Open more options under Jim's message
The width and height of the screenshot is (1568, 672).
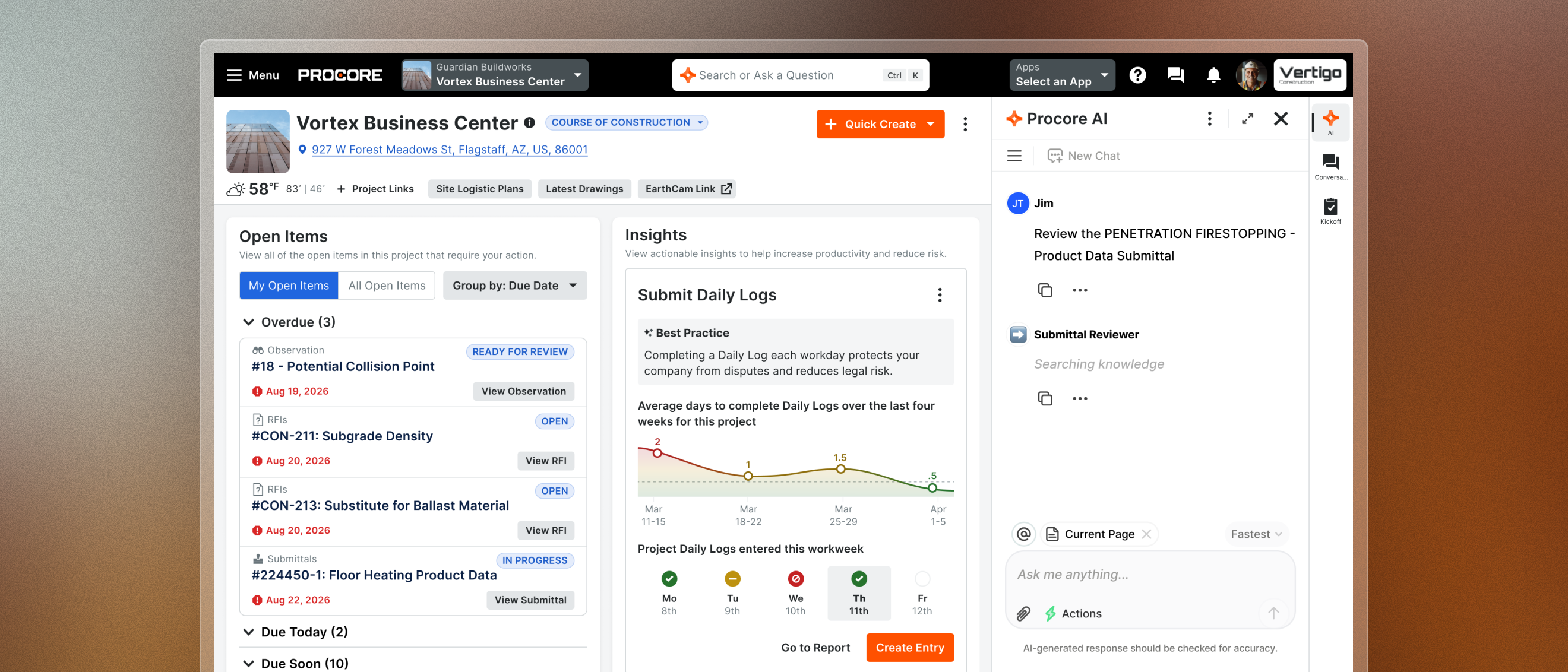coord(1079,290)
